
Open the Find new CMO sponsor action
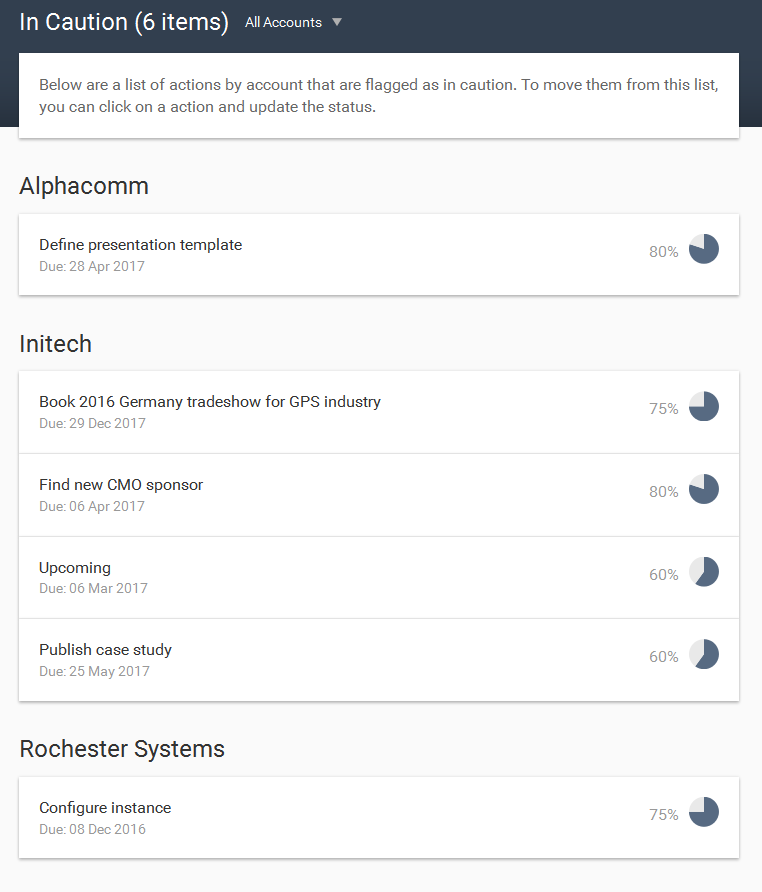click(379, 495)
